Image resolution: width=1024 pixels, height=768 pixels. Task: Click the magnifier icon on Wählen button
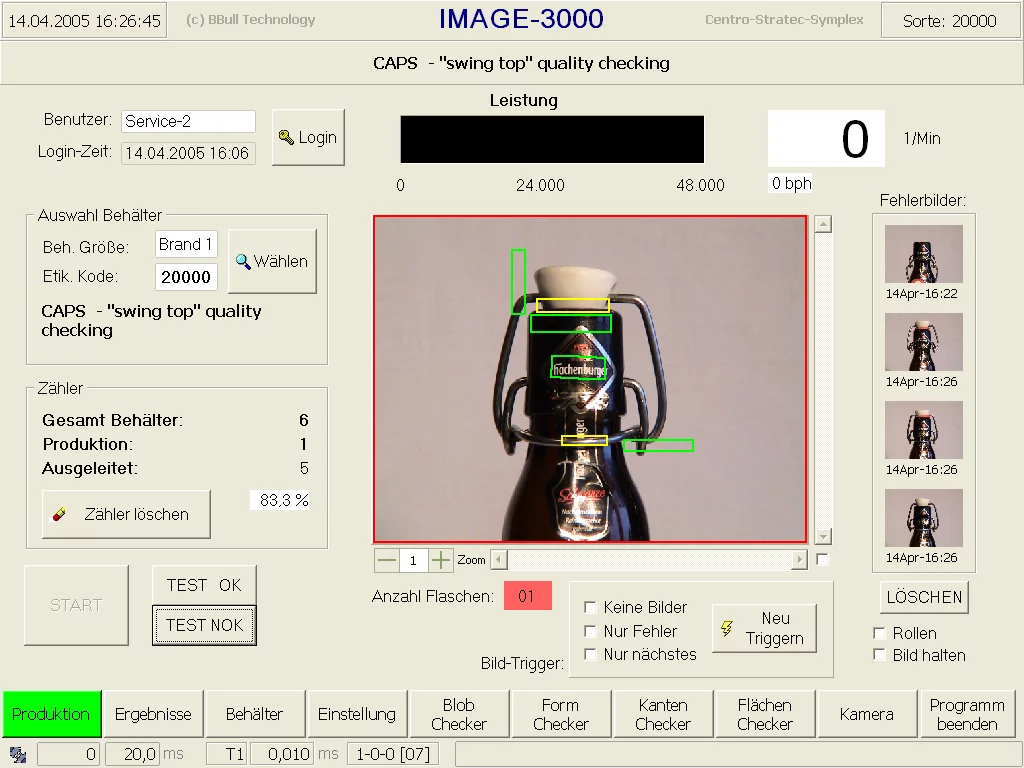[x=242, y=261]
